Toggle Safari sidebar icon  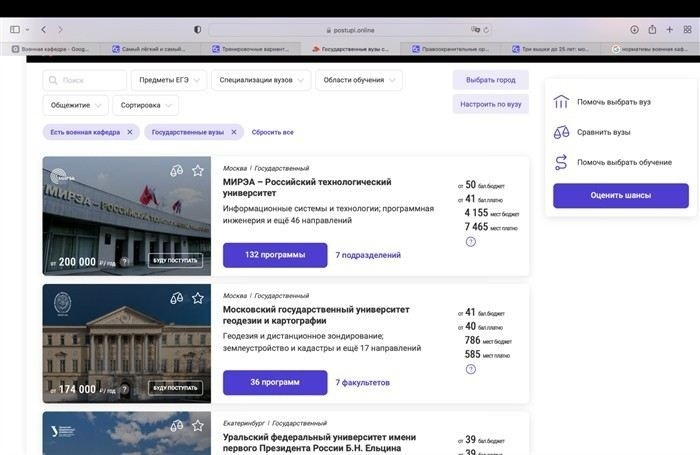(15, 29)
